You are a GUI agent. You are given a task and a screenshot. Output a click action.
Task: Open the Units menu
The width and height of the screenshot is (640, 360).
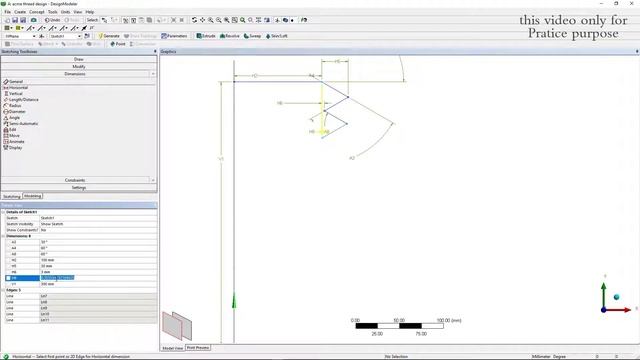65,12
